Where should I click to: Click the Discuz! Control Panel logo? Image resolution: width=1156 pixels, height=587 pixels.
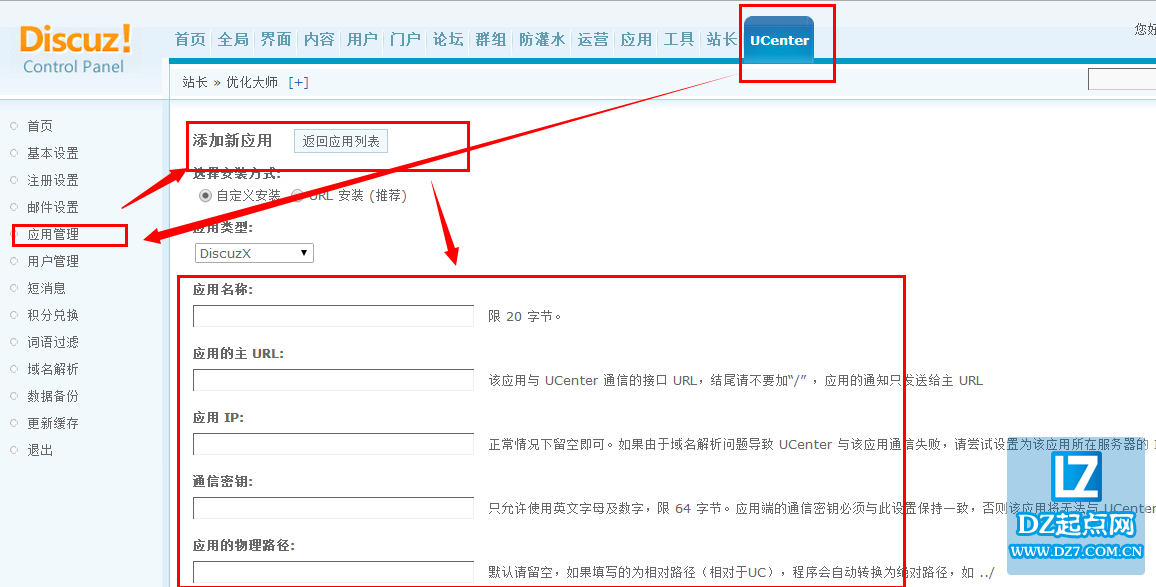point(75,50)
